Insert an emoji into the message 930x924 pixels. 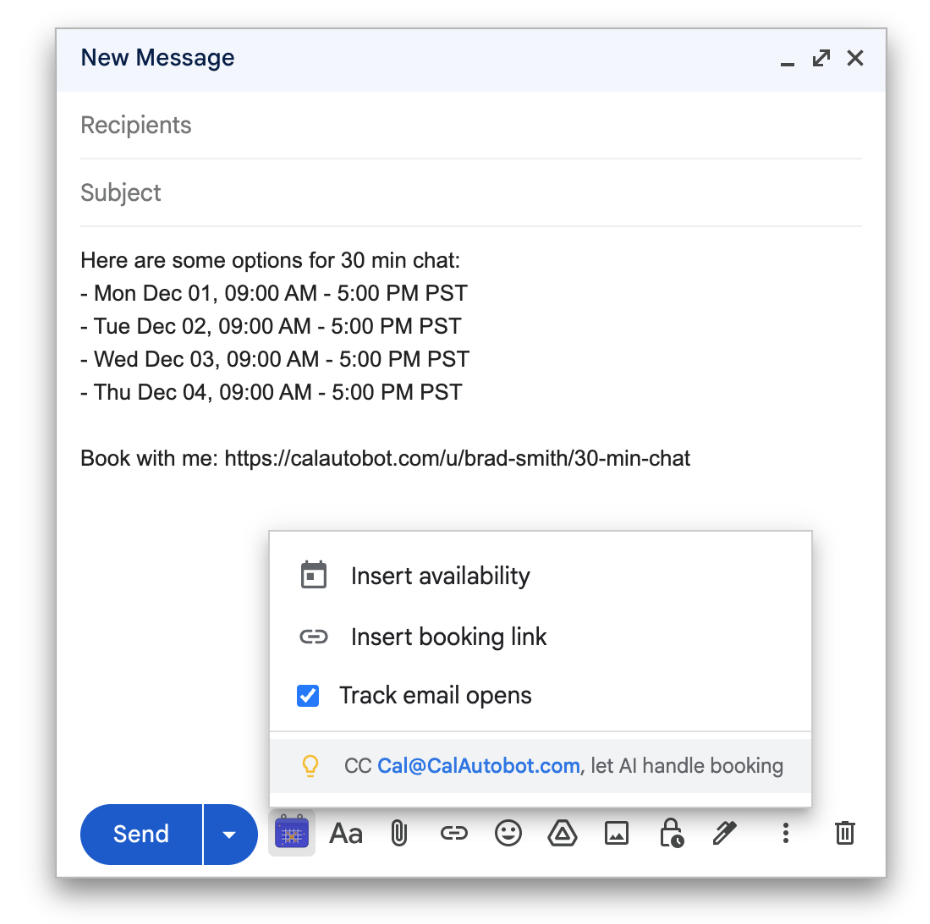(x=508, y=832)
